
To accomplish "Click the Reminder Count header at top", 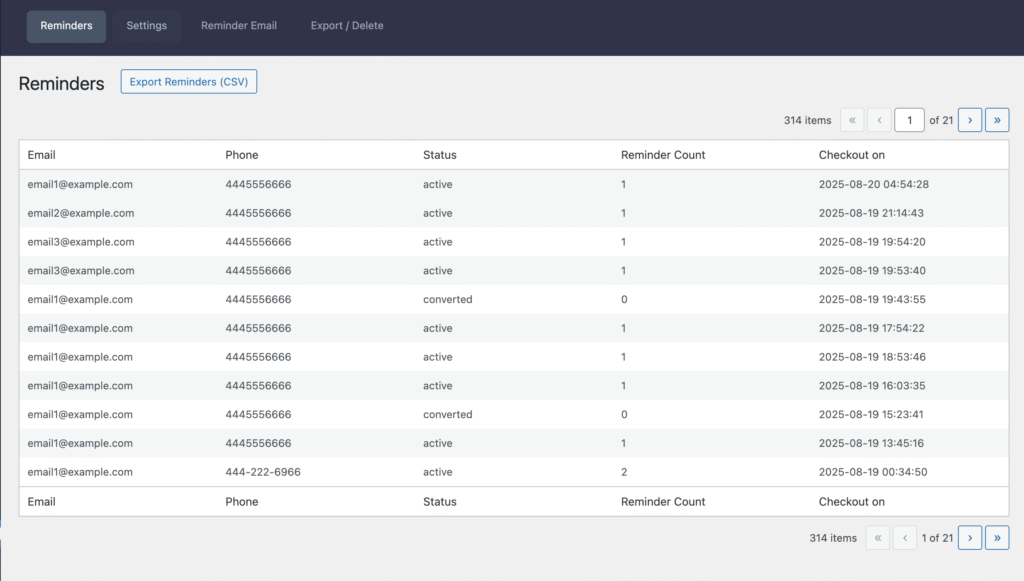I will (663, 155).
